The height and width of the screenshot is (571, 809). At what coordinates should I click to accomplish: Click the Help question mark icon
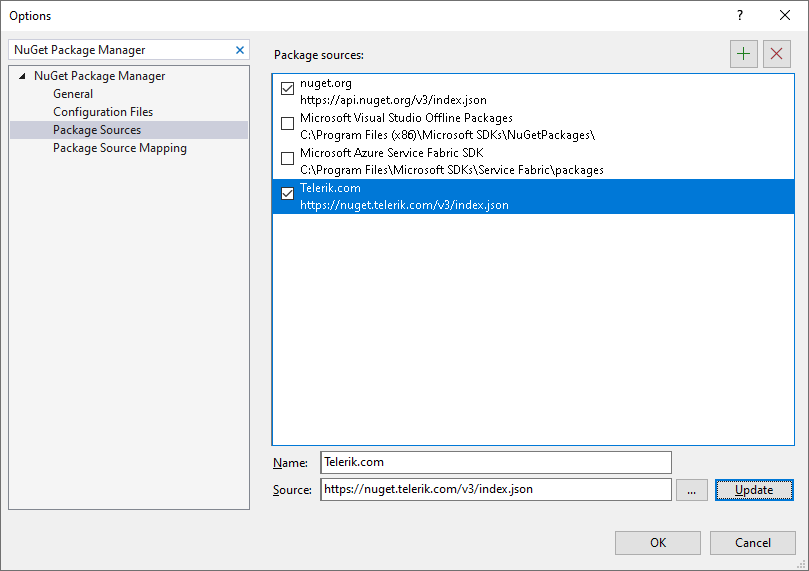[740, 15]
